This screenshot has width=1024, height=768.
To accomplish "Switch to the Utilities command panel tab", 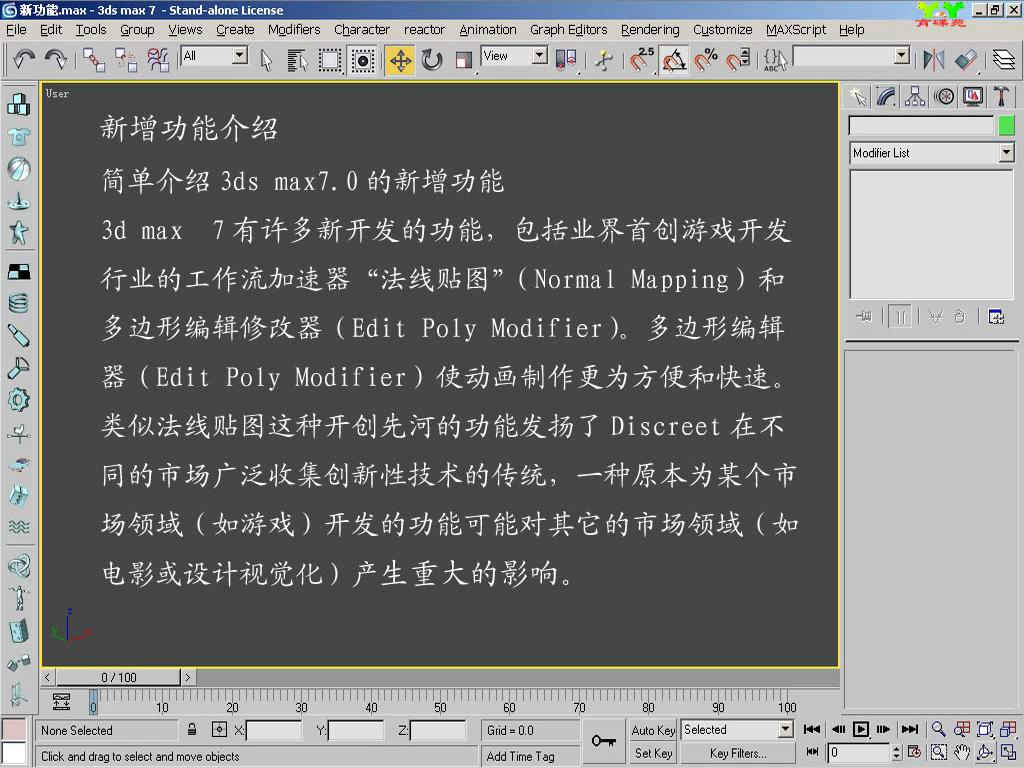I will pyautogui.click(x=1000, y=97).
